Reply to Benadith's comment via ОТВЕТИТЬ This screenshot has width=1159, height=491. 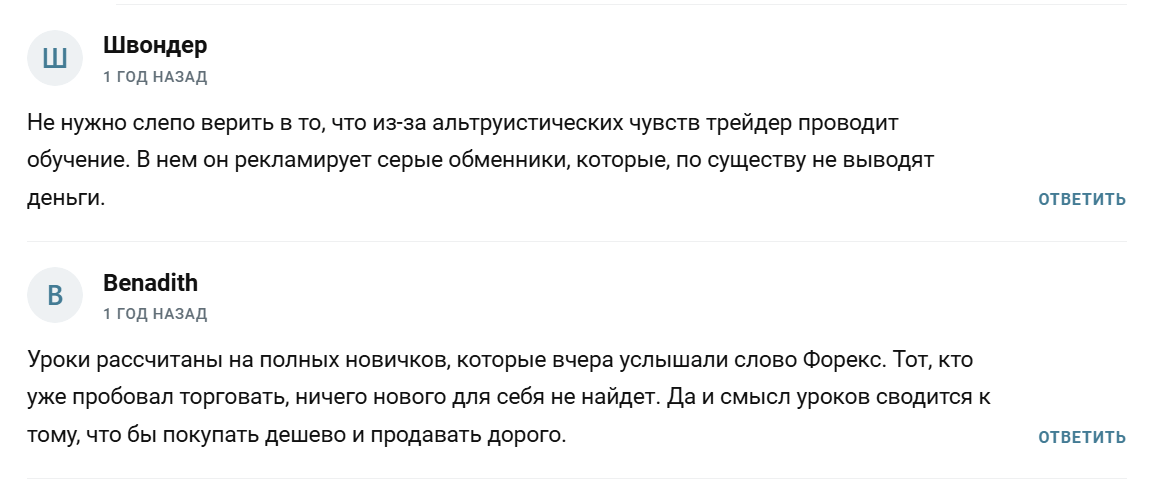[x=1082, y=437]
